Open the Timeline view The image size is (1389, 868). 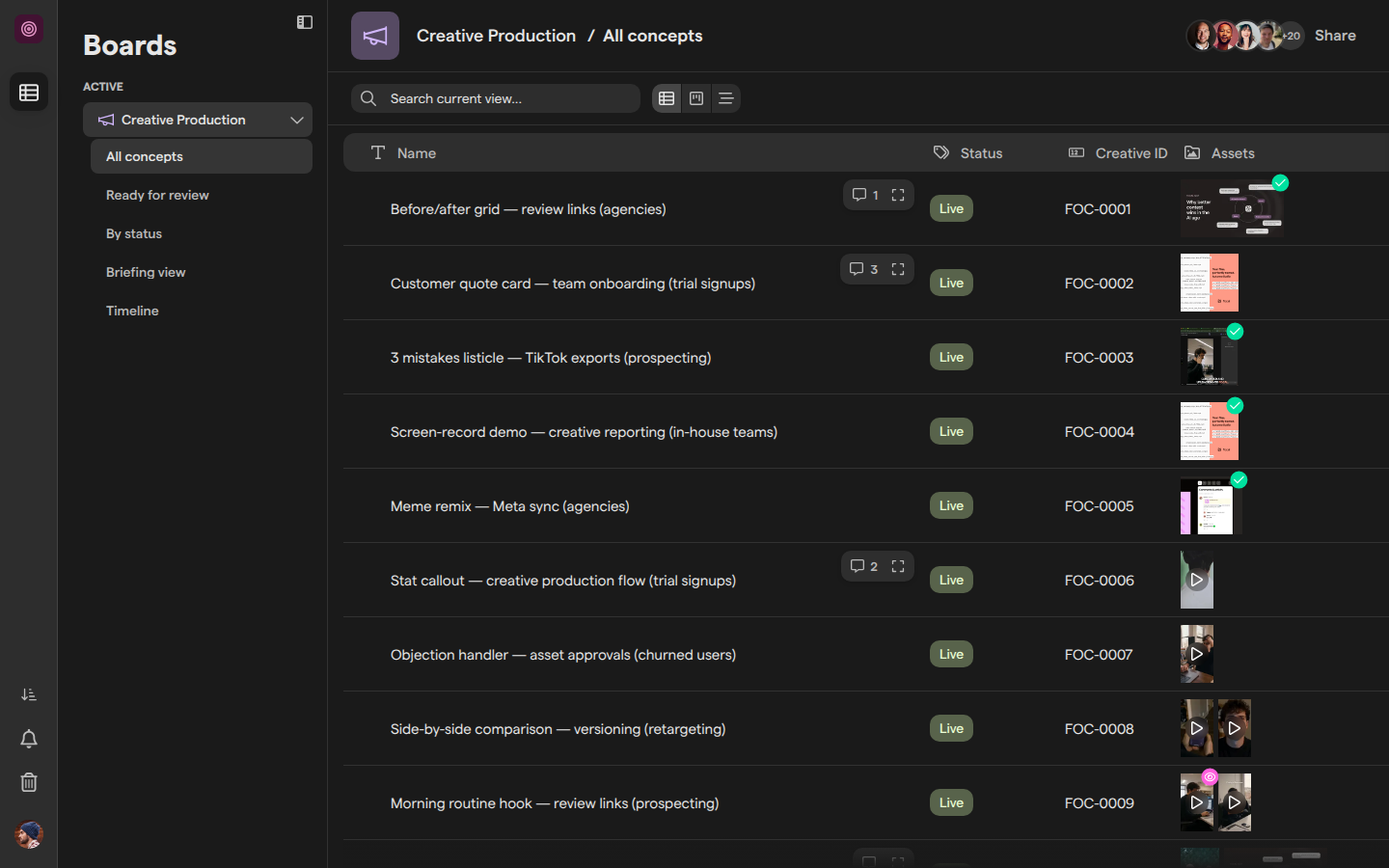tap(202, 311)
